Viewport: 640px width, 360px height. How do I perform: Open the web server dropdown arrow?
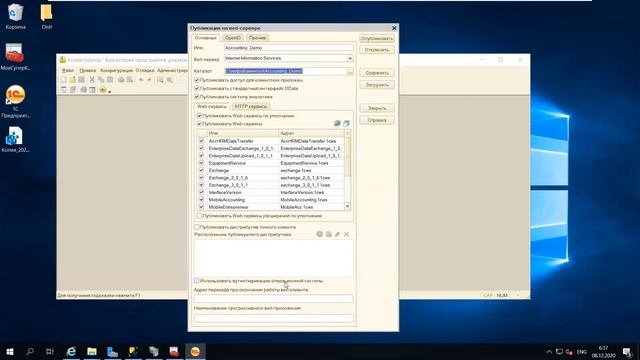(350, 59)
